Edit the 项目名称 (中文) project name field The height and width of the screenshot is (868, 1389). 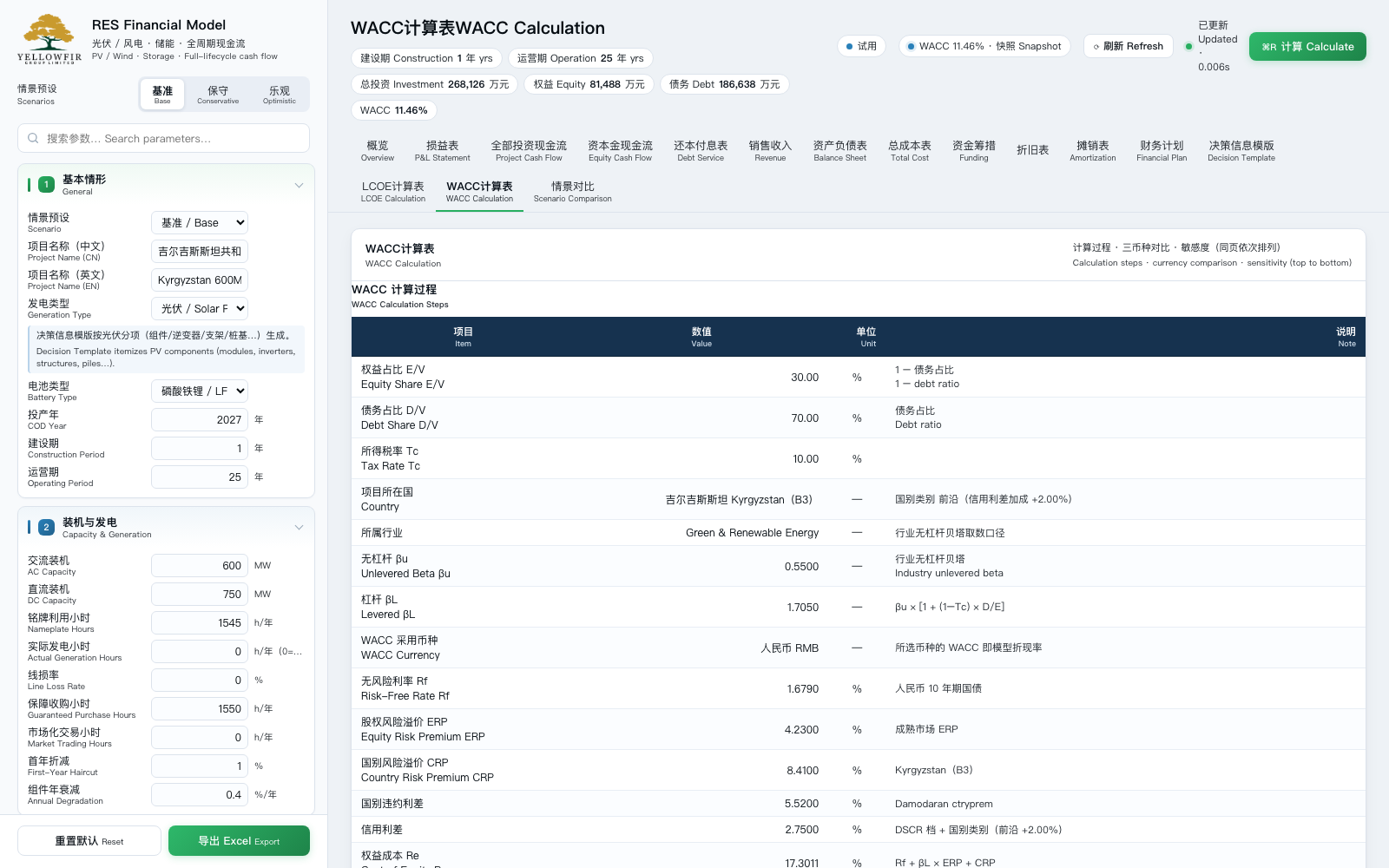click(x=200, y=252)
